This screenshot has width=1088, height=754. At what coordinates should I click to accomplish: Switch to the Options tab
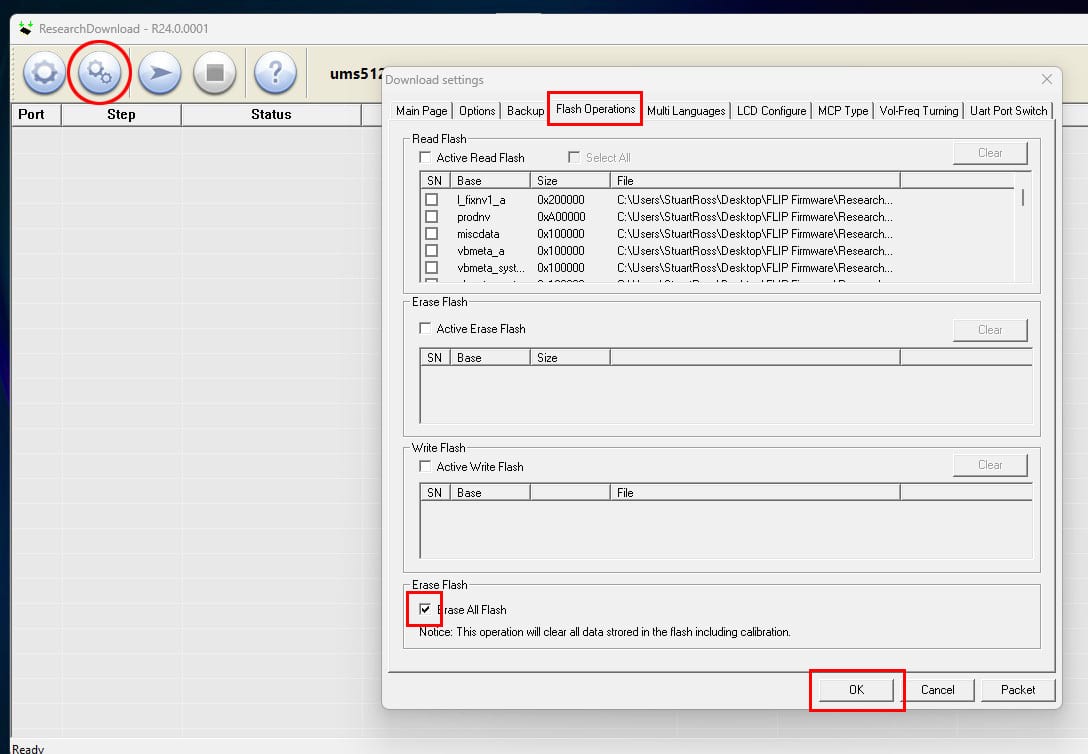477,111
